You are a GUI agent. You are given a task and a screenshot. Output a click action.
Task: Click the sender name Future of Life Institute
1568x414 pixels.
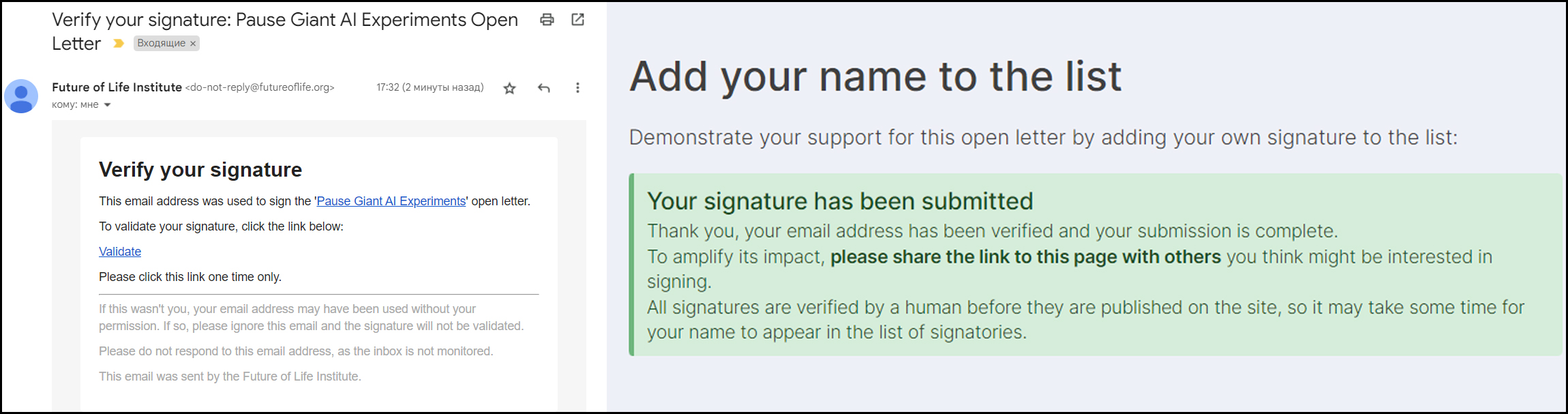click(x=117, y=87)
